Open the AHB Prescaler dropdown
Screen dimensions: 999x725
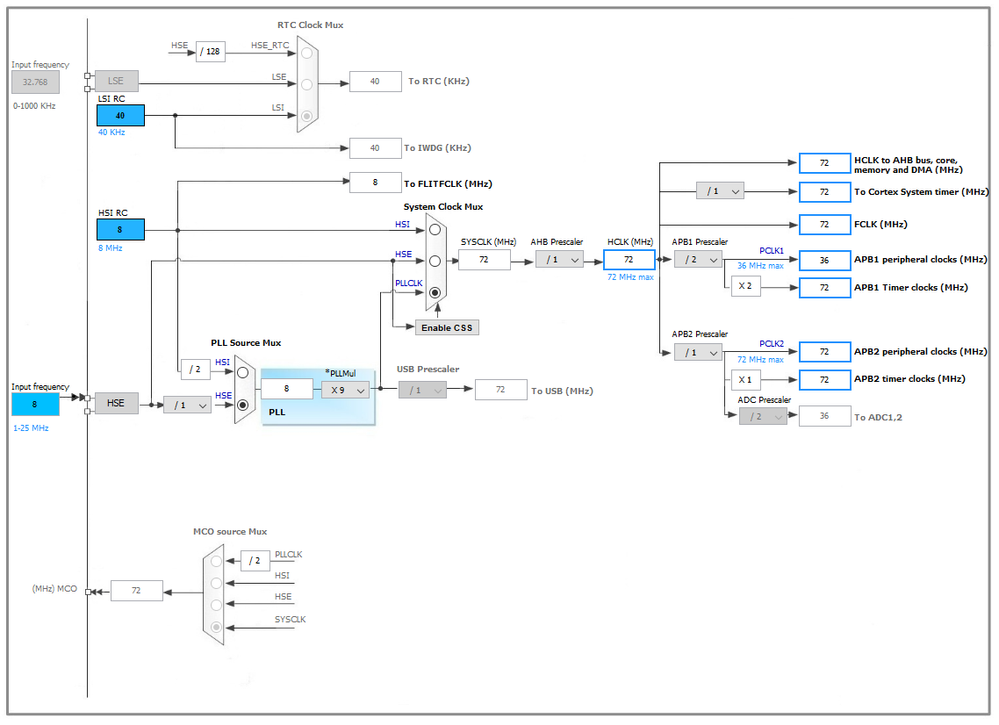(559, 260)
